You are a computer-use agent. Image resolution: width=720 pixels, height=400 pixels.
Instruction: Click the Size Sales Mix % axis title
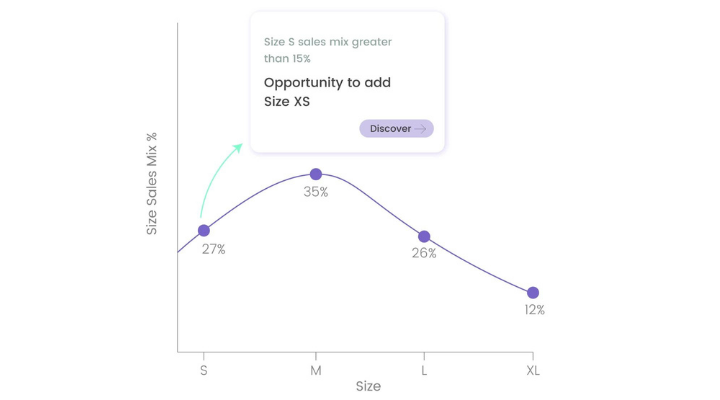(152, 184)
